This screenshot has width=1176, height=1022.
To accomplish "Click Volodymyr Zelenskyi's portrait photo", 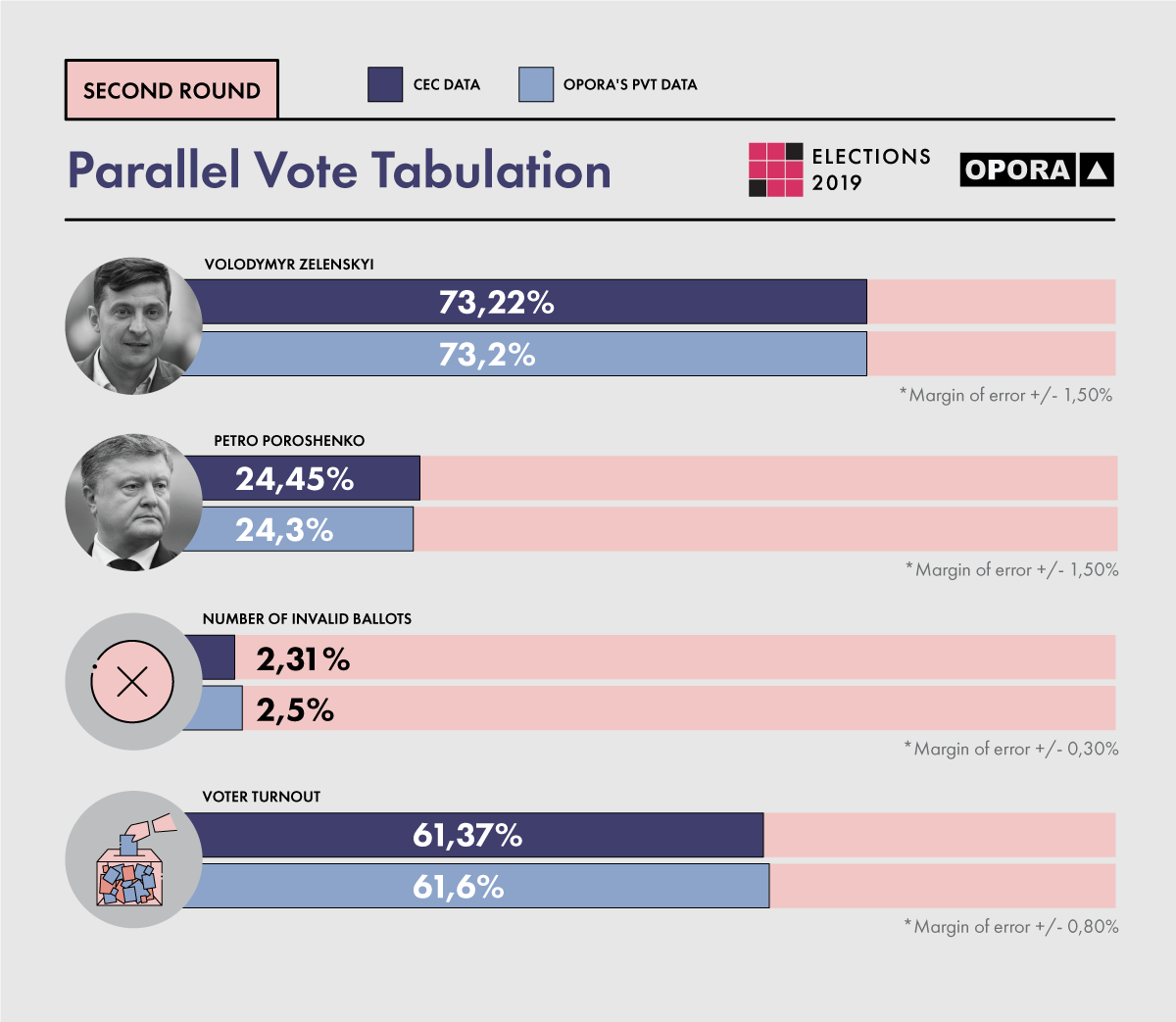I will (132, 325).
